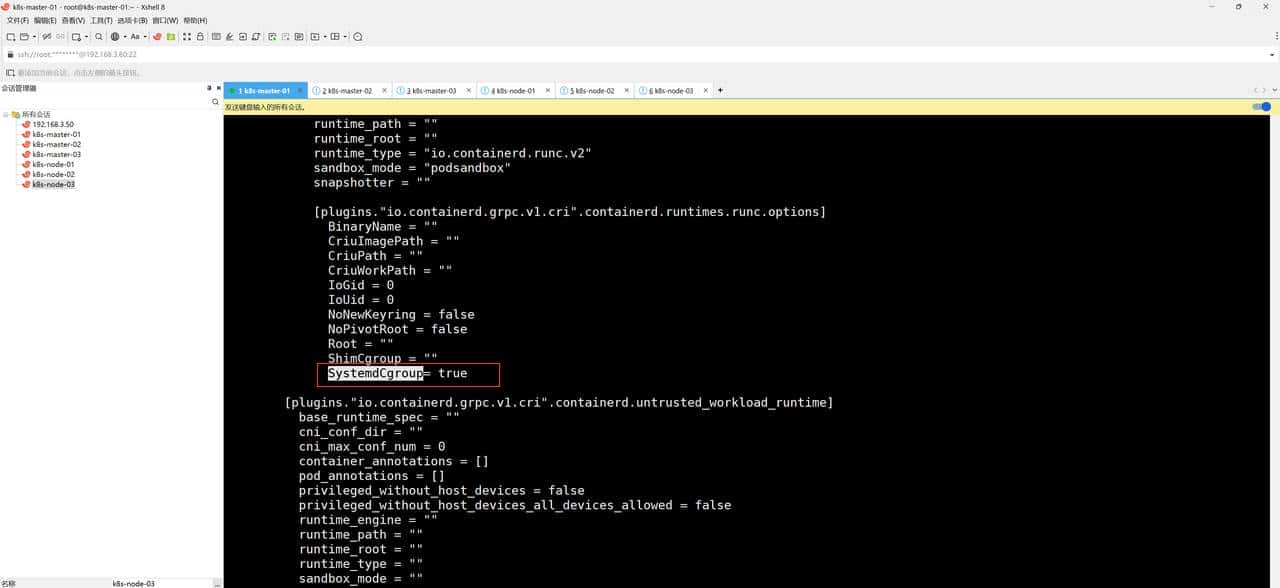Toggle auto-hide pin on session manager panel
The image size is (1280, 588).
tap(208, 88)
